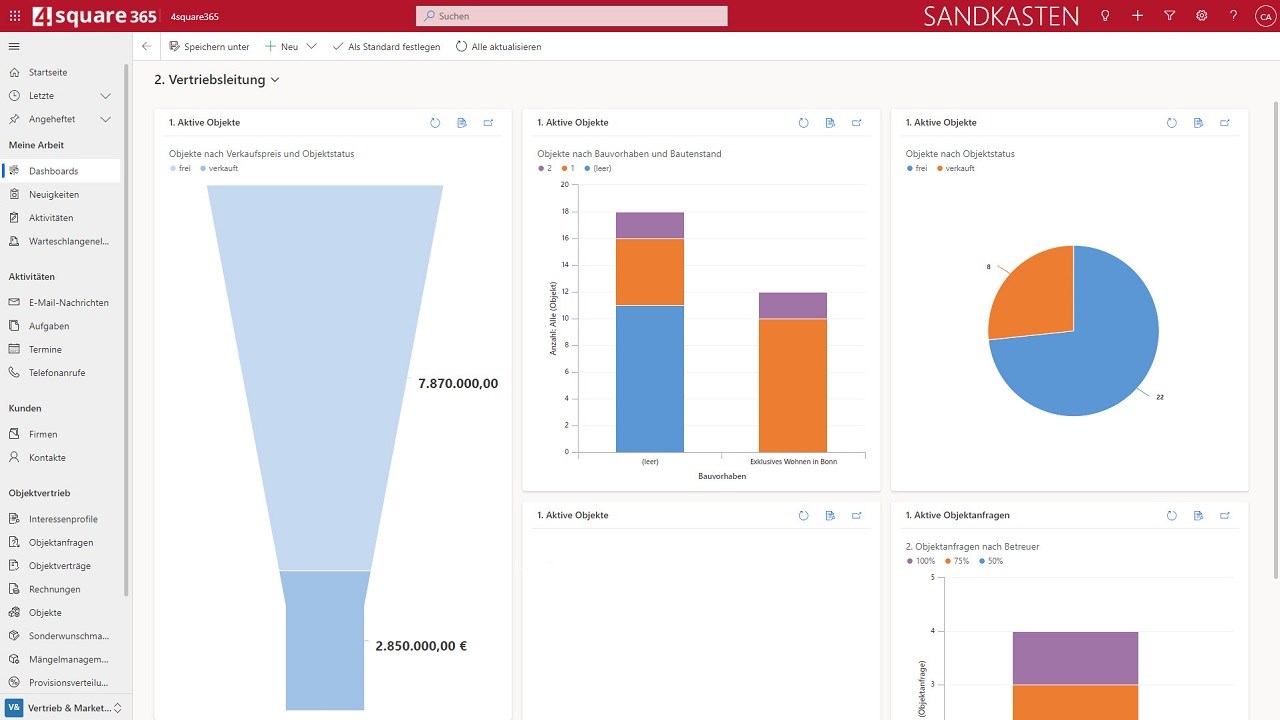The image size is (1280, 720).
Task: Open Objektverträge in the sidebar
Action: pyautogui.click(x=60, y=566)
